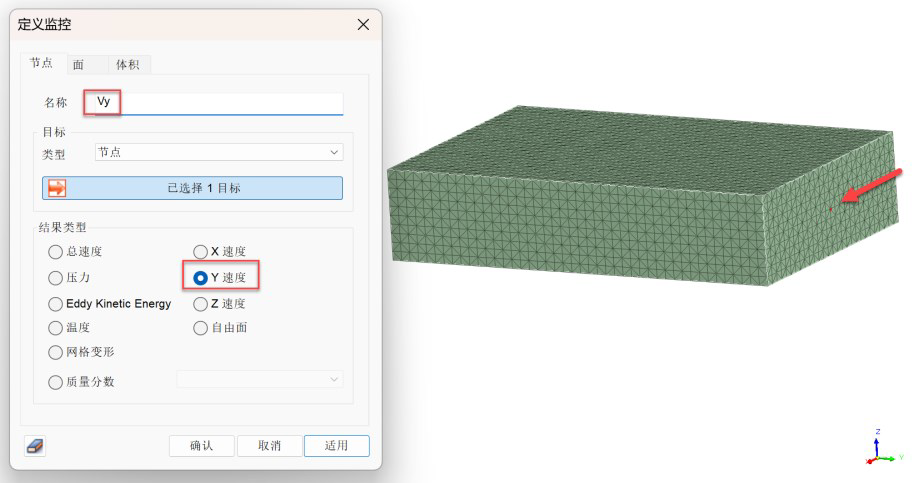This screenshot has height=483, width=914.
Task: Select the X 速度 result type
Action: (200, 252)
